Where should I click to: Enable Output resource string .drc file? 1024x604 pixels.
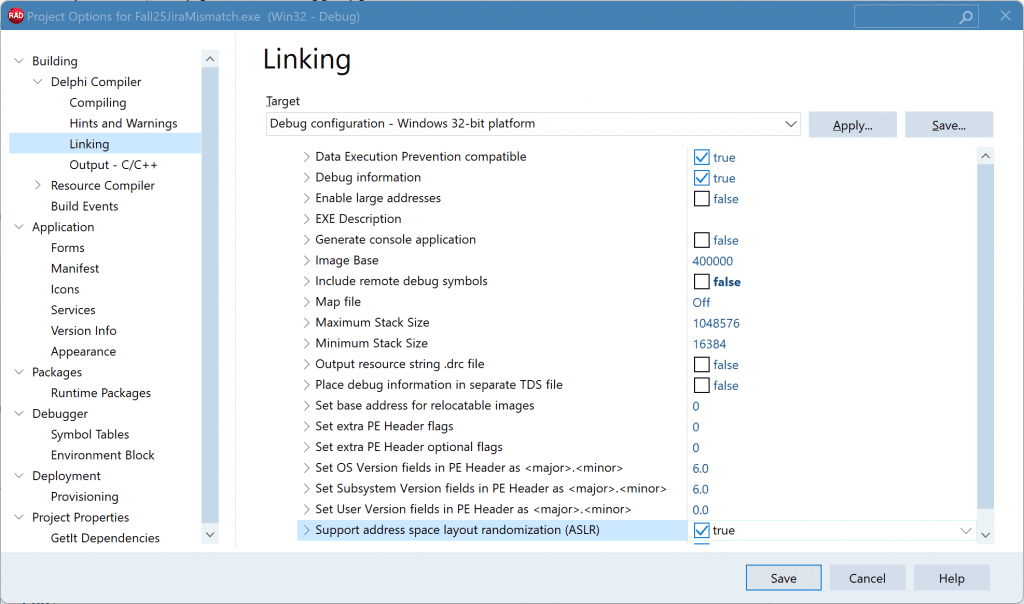coord(701,364)
